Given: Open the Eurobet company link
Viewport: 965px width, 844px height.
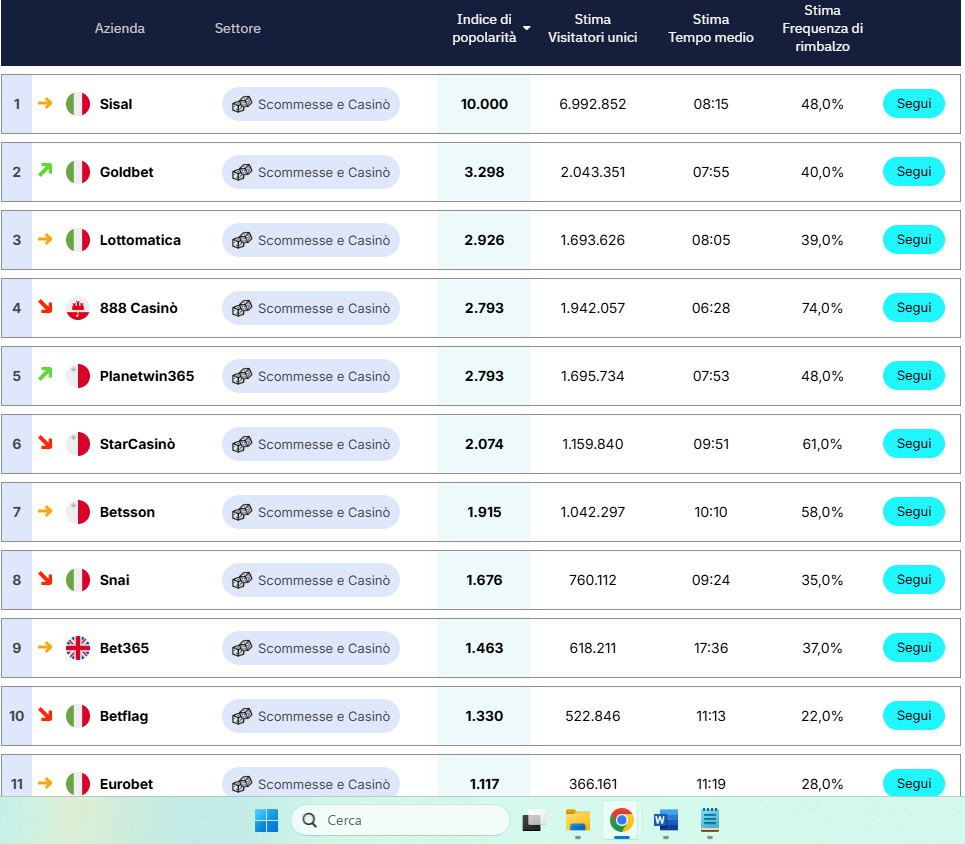Looking at the screenshot, I should coord(126,784).
